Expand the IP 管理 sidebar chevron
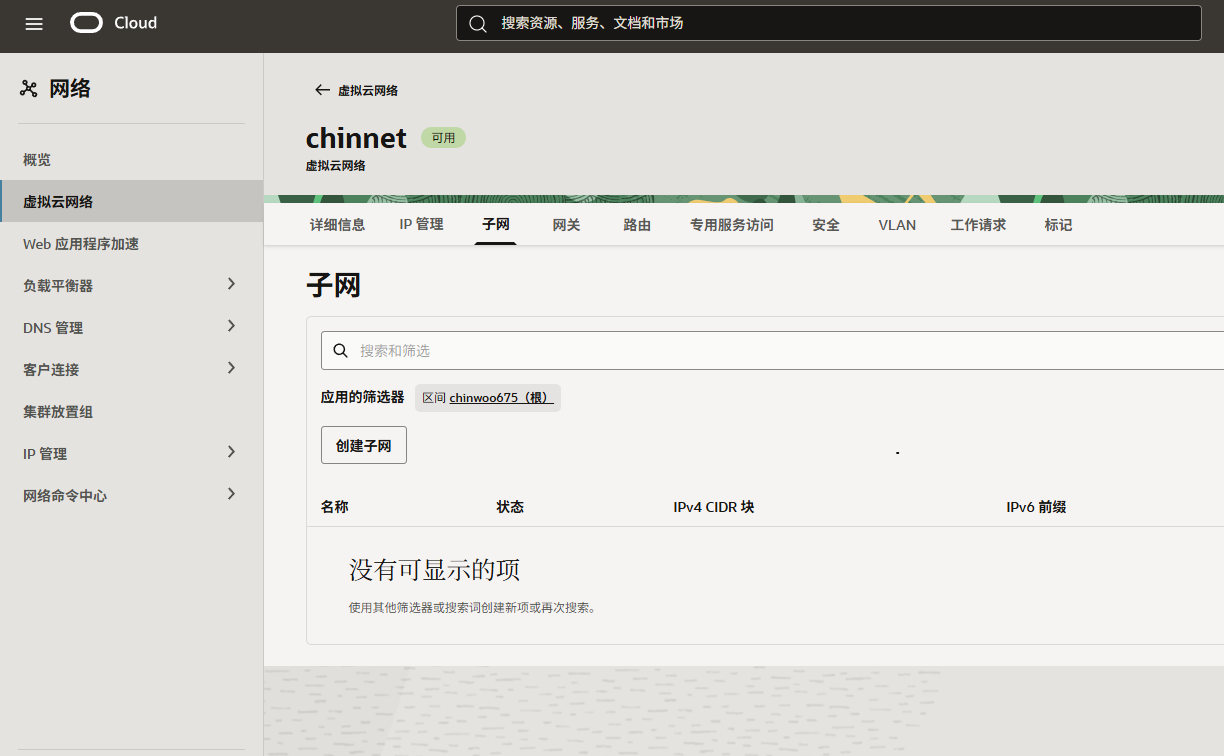 tap(231, 452)
